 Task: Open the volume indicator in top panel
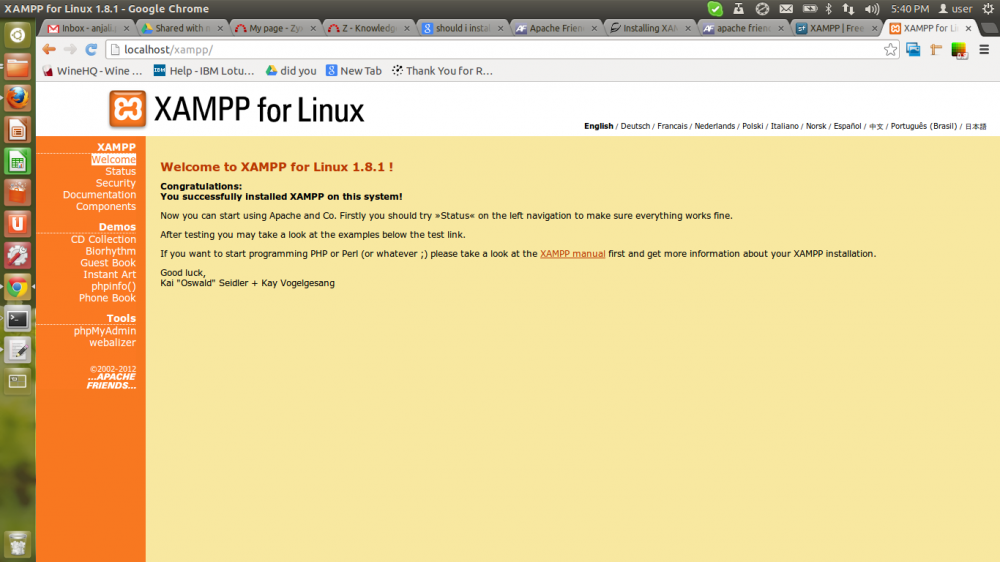point(872,9)
